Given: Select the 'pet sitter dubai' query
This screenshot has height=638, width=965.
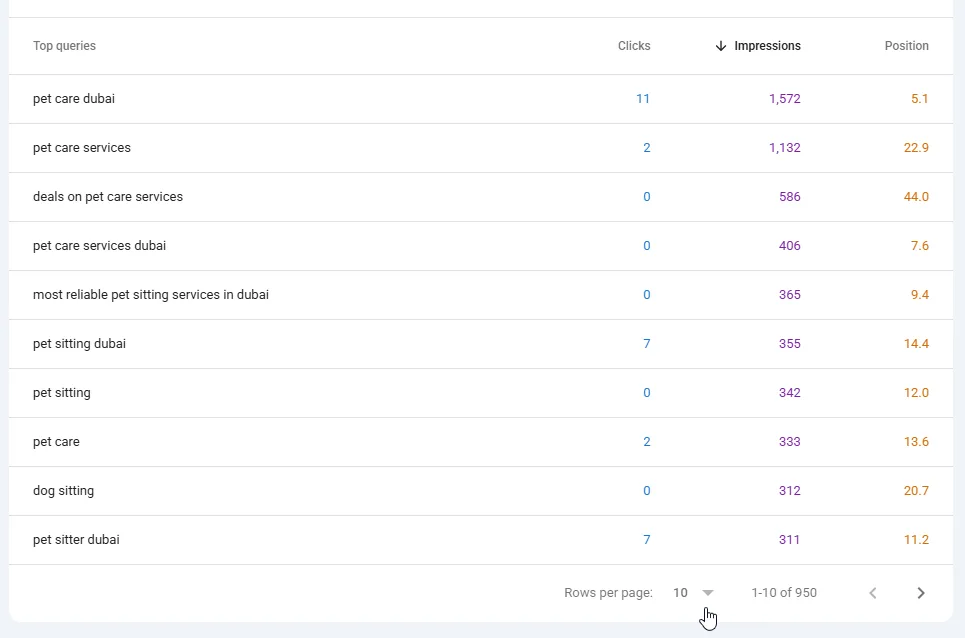Looking at the screenshot, I should coord(76,540).
